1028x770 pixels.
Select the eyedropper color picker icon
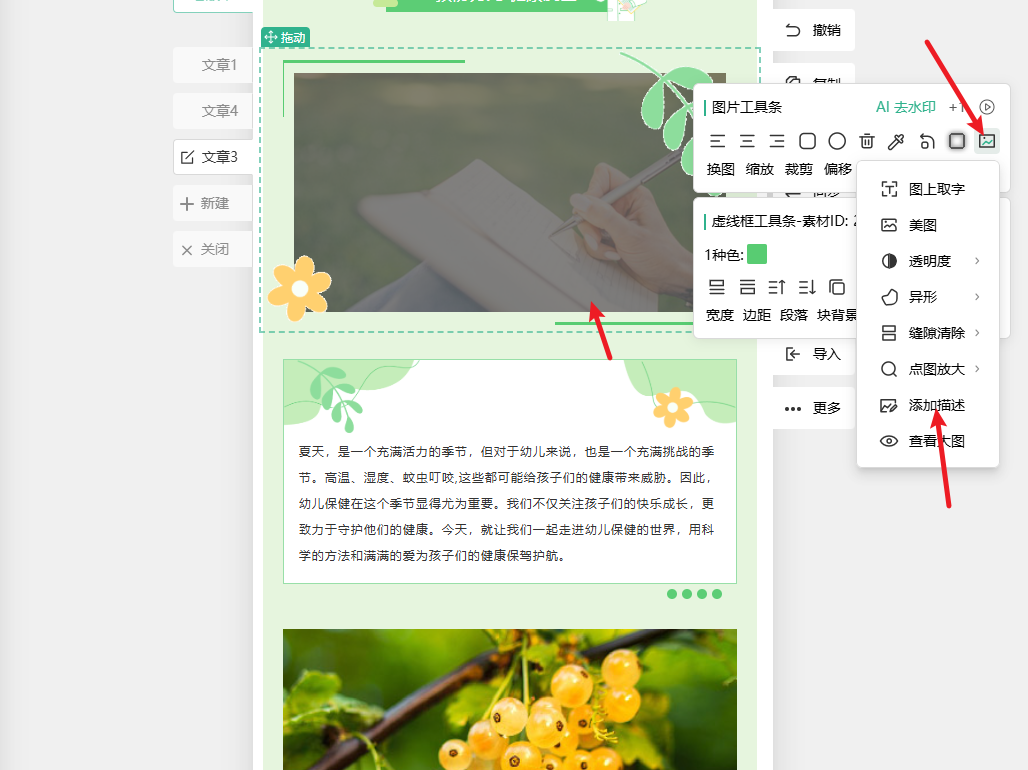pyautogui.click(x=896, y=141)
